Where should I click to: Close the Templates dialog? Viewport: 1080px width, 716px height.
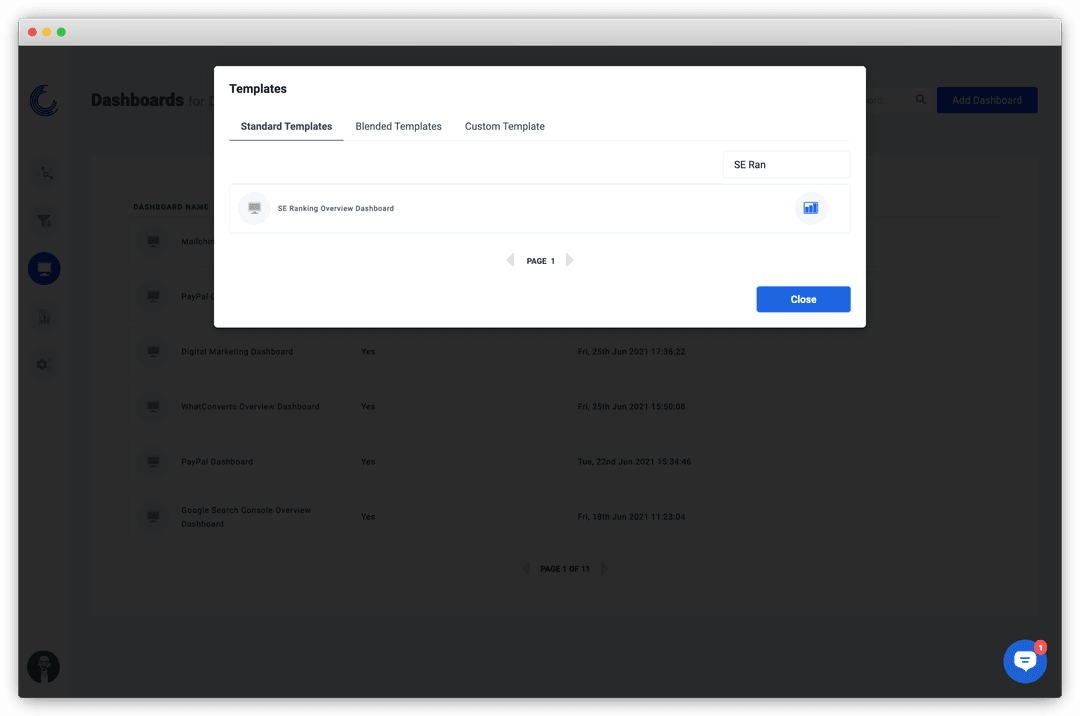tap(803, 299)
